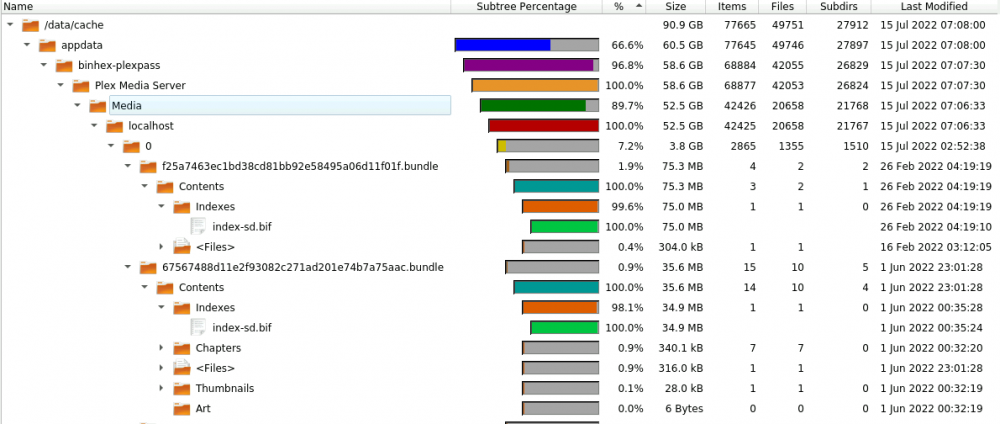Click the Thumbnails folder icon
Image resolution: width=1000 pixels, height=424 pixels.
[x=182, y=388]
